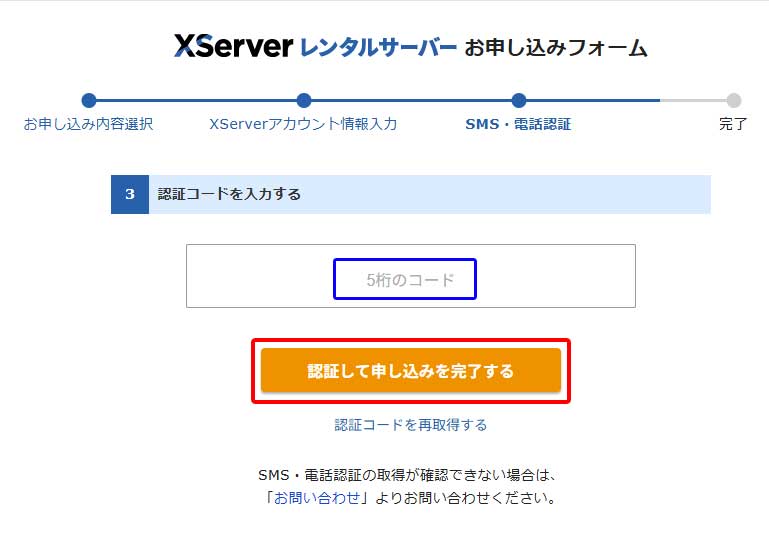Image resolution: width=769 pixels, height=541 pixels.
Task: Select the SMS・電話認証 step label
Action: (518, 124)
